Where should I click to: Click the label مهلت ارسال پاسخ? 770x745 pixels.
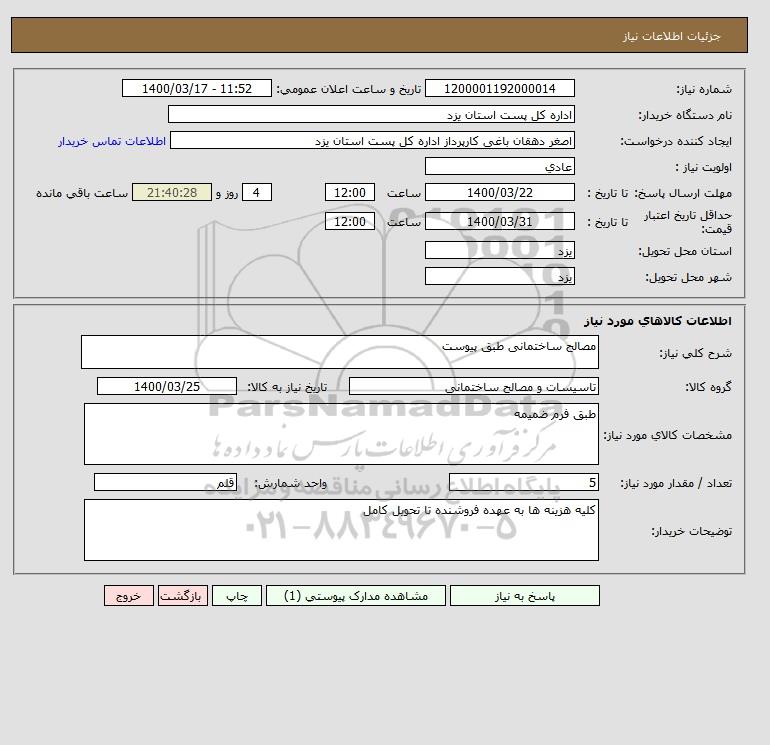684,193
